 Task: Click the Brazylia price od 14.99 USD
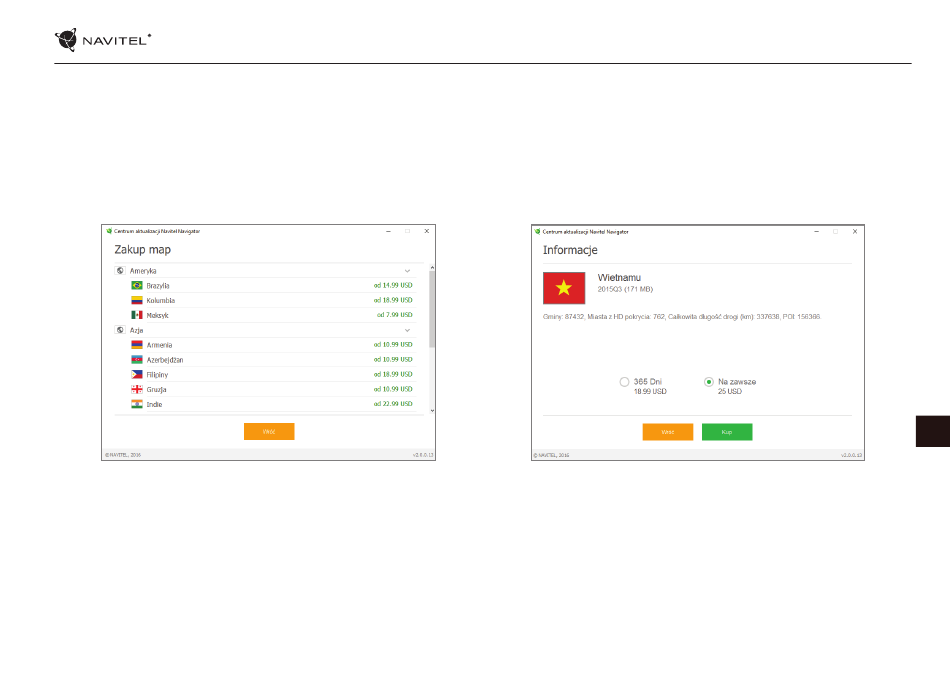(393, 285)
